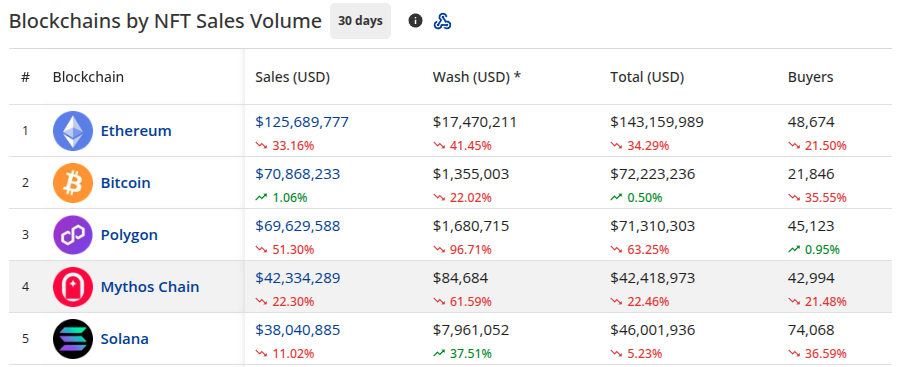Click Solana wash value $7,961,052

click(471, 330)
